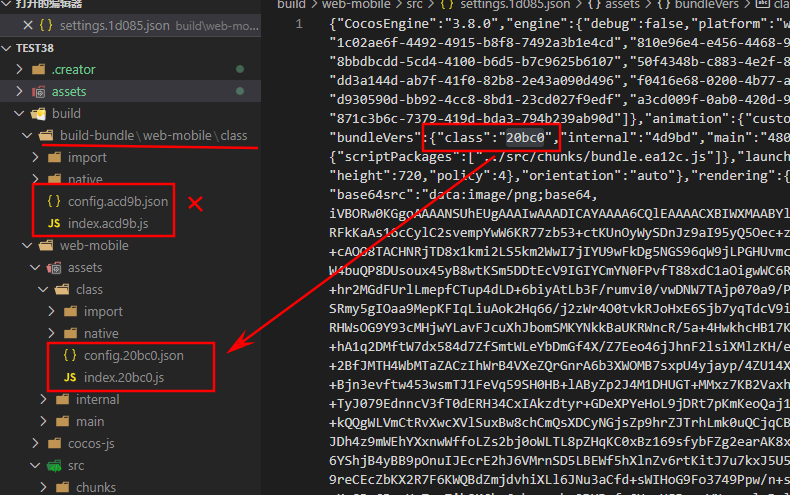Open index.acd9b.js file
The width and height of the screenshot is (790, 495).
(x=108, y=223)
